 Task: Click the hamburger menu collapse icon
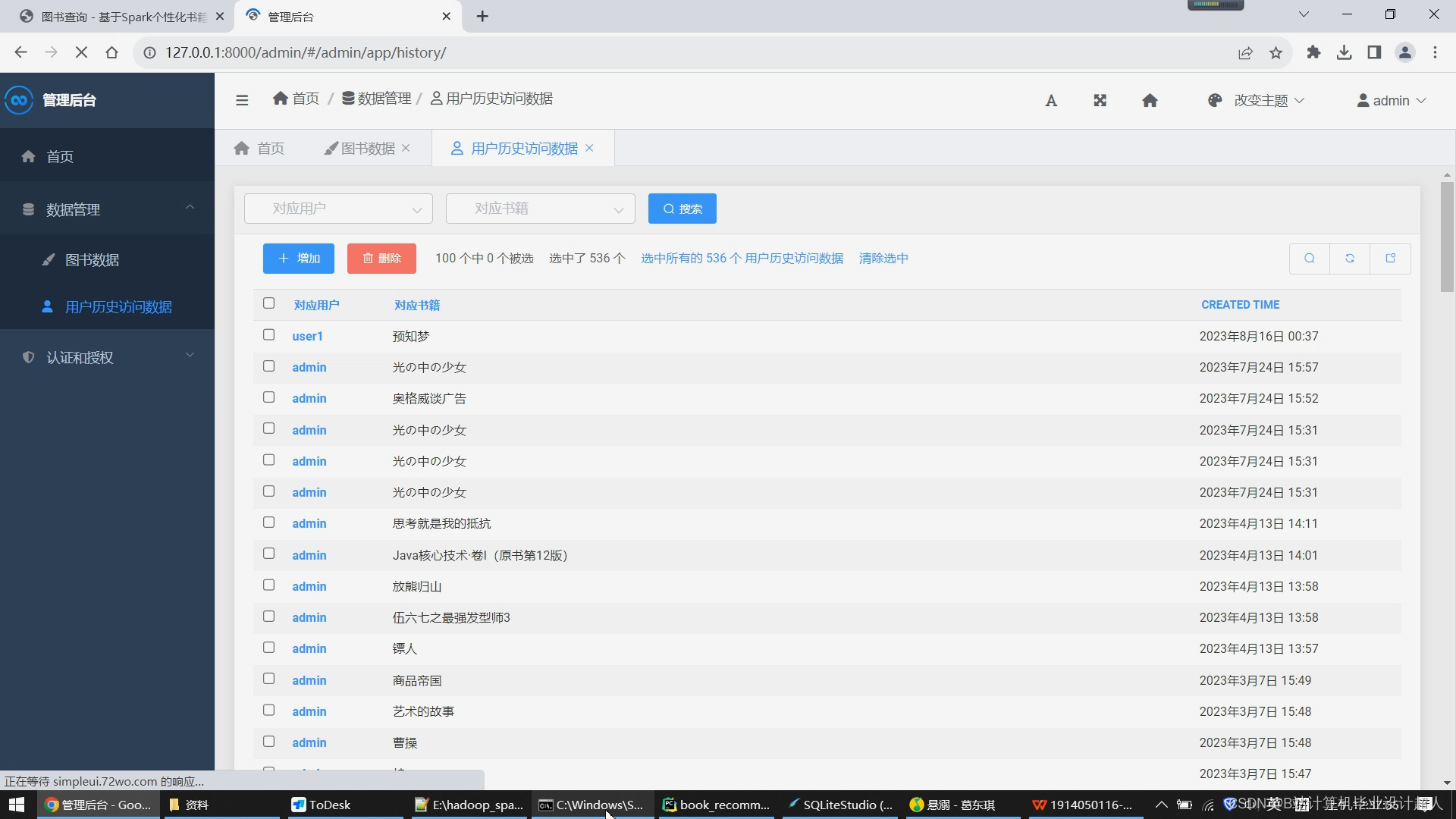(x=242, y=100)
